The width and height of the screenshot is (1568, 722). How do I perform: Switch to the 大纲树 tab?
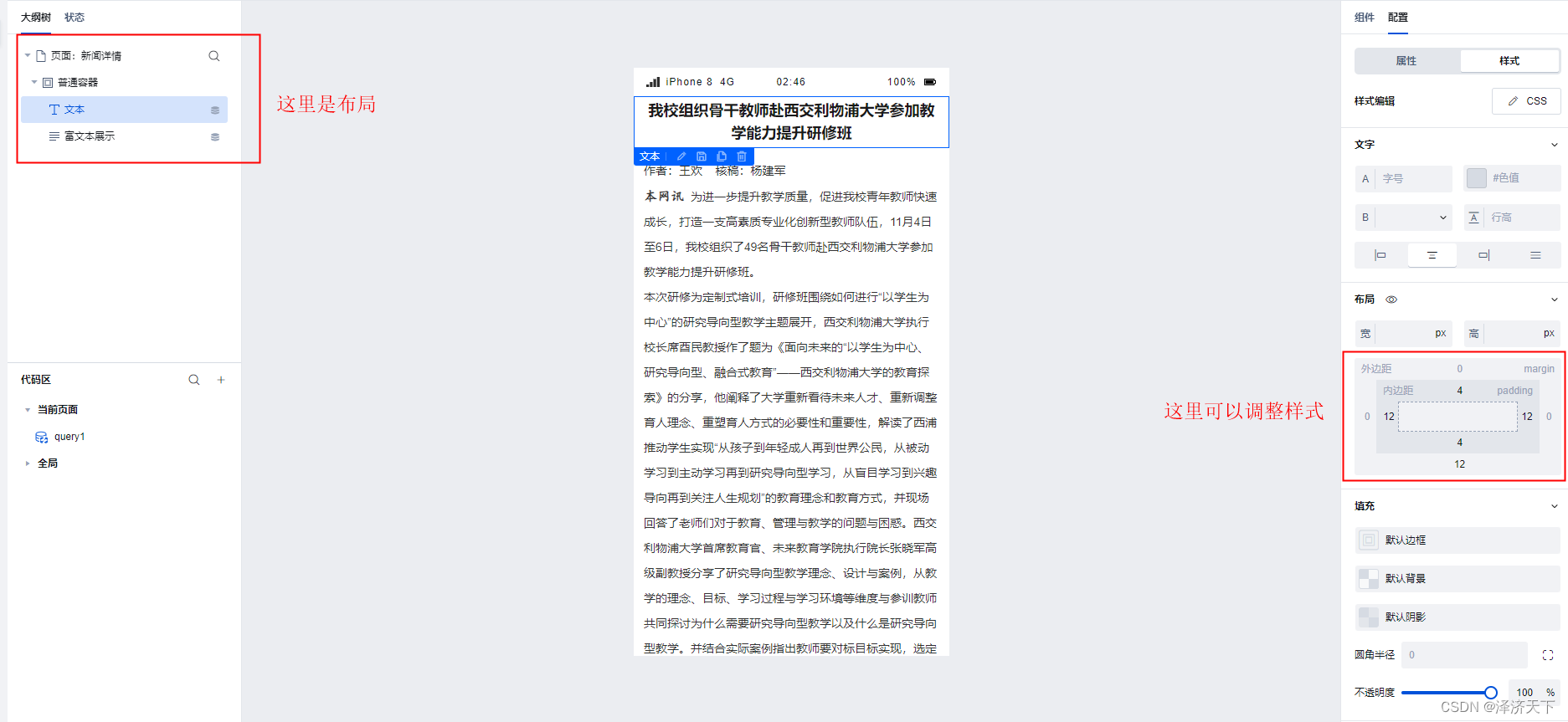(x=36, y=18)
